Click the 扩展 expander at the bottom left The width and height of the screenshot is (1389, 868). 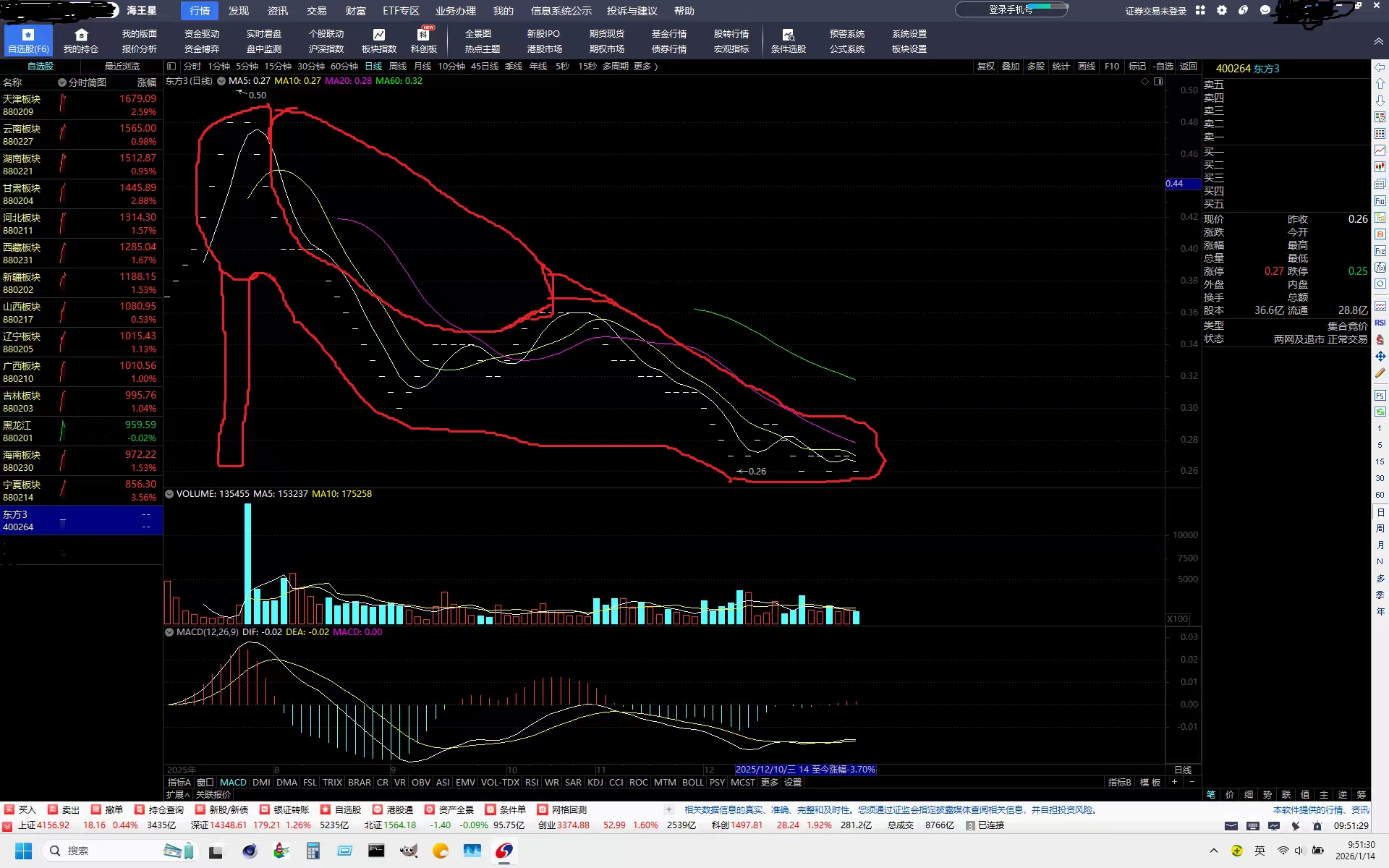point(177,794)
